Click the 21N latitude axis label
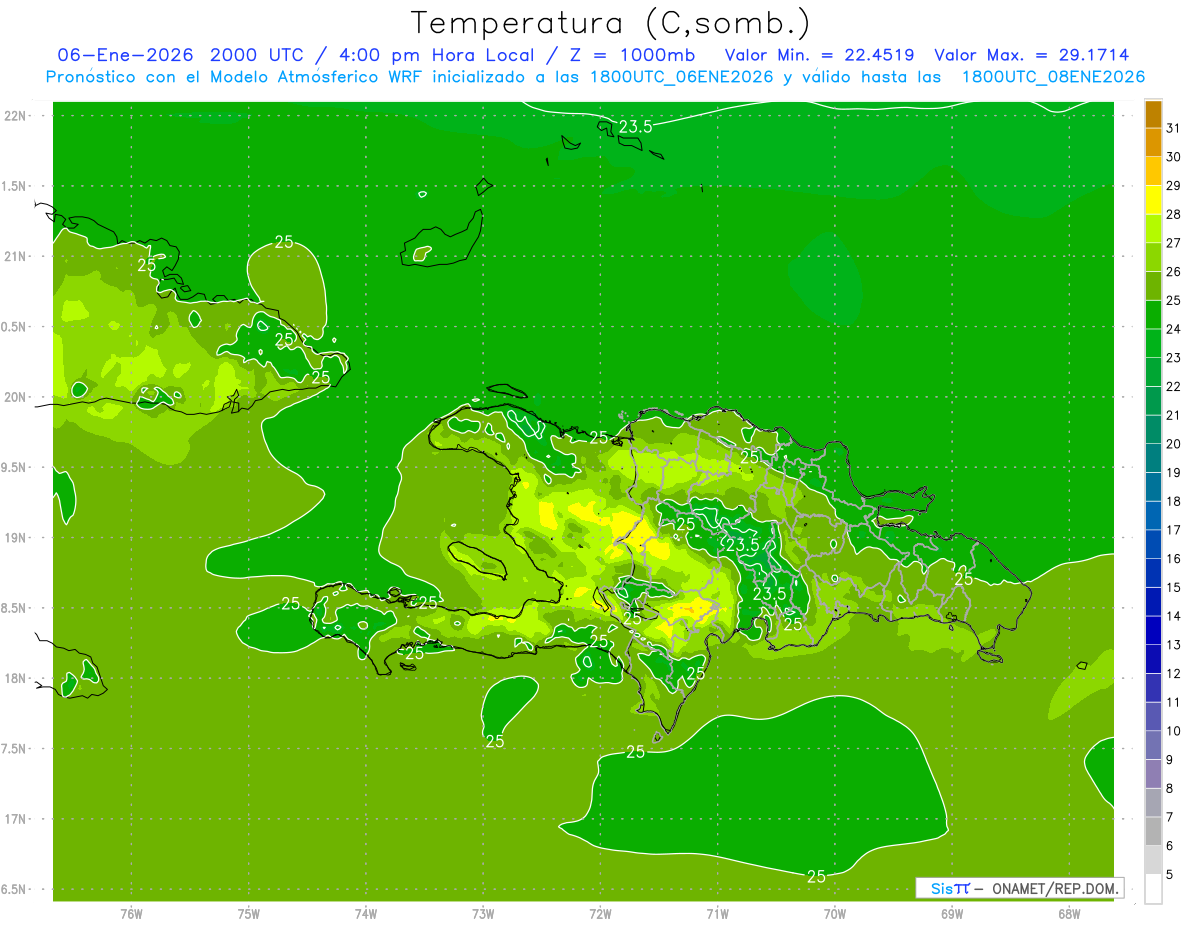The image size is (1200, 927). click(x=15, y=256)
